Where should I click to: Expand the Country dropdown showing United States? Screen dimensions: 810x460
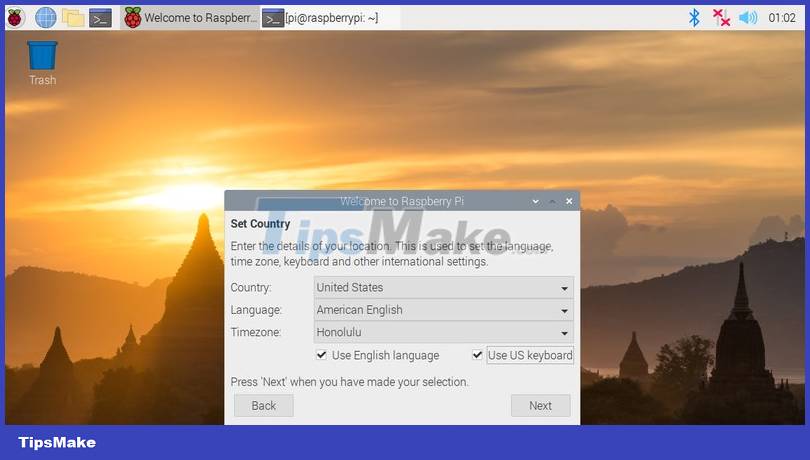click(x=443, y=287)
